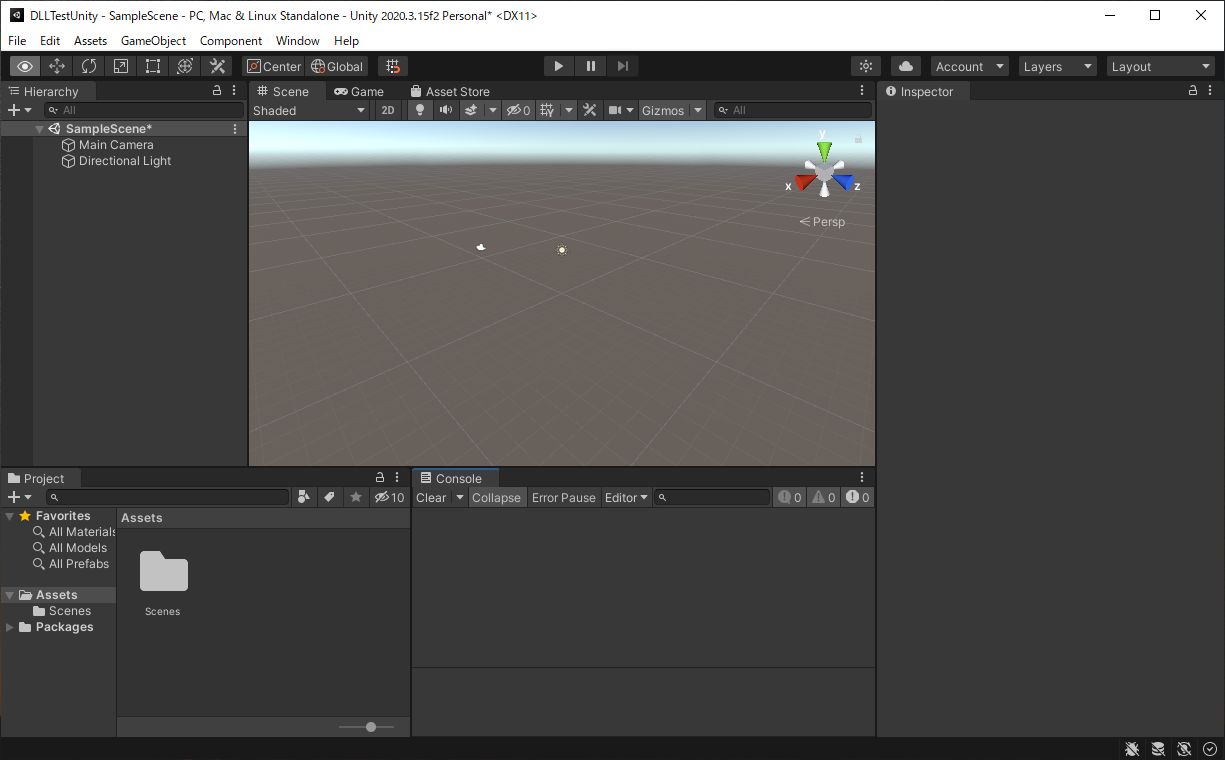The image size is (1225, 760).
Task: Open Scene component tools wrench icon
Action: (590, 110)
